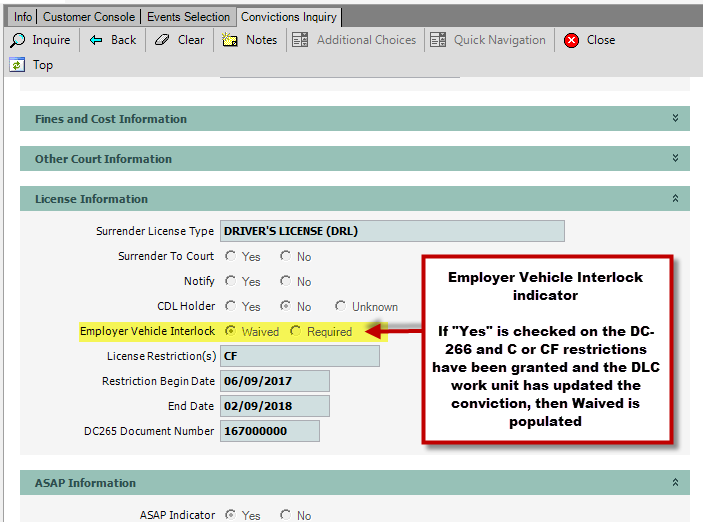Click the Quick Navigation icon
The image size is (703, 522).
tap(438, 40)
